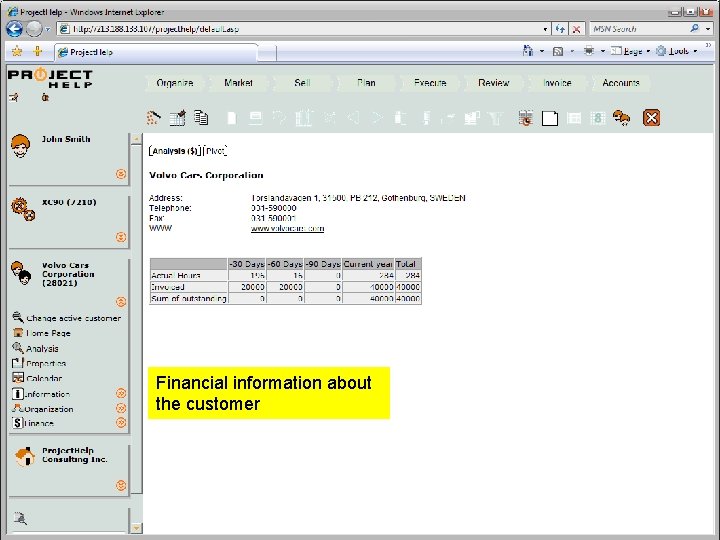720x540 pixels.
Task: Click the MSN Search box
Action: 639,29
